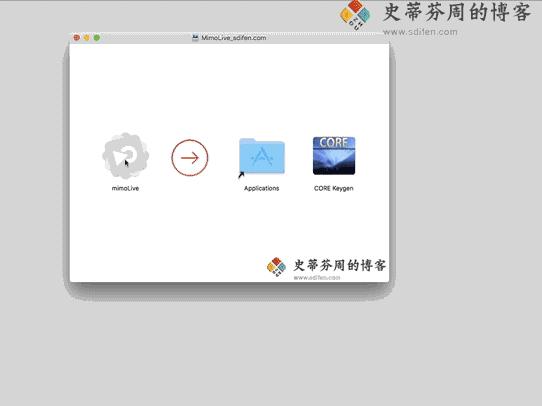Minimize the MimoLive_sdifen.com window

pos(87,38)
